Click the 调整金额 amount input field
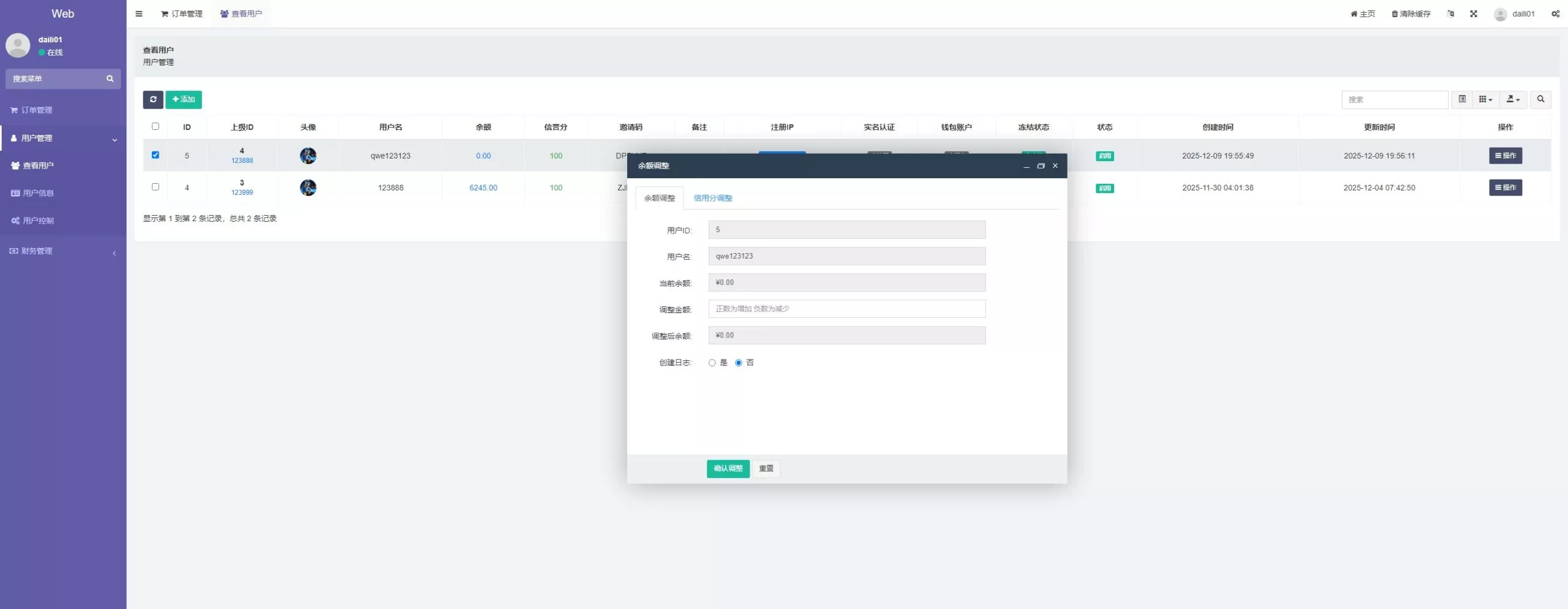This screenshot has width=1568, height=609. (846, 309)
